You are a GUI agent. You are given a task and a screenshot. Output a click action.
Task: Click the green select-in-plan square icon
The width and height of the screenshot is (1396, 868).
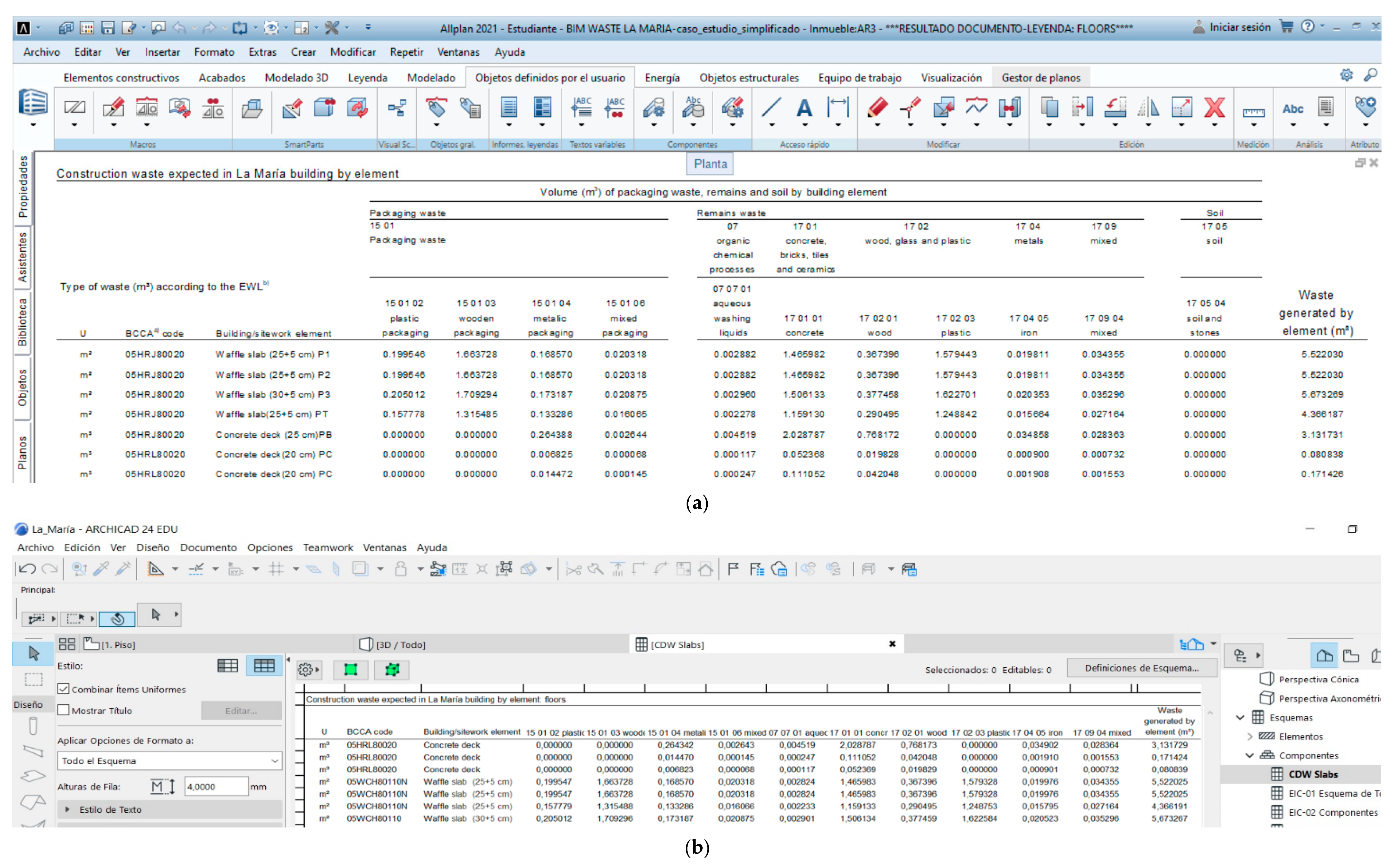[x=351, y=669]
